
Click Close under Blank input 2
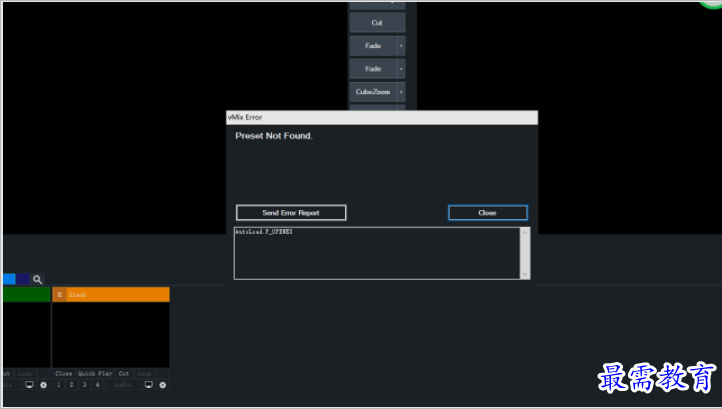(64, 374)
